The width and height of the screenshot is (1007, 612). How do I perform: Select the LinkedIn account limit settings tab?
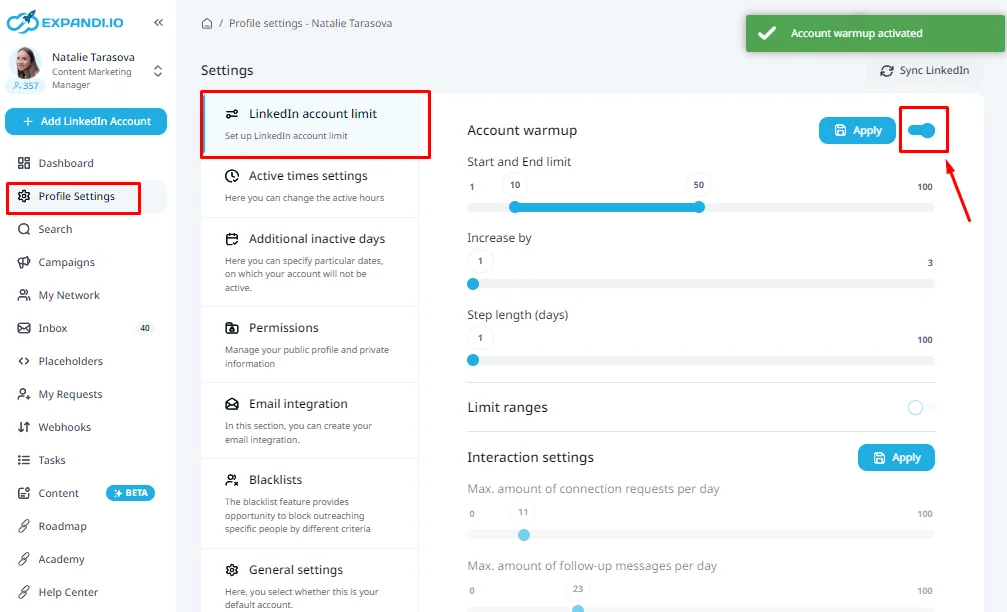point(310,124)
